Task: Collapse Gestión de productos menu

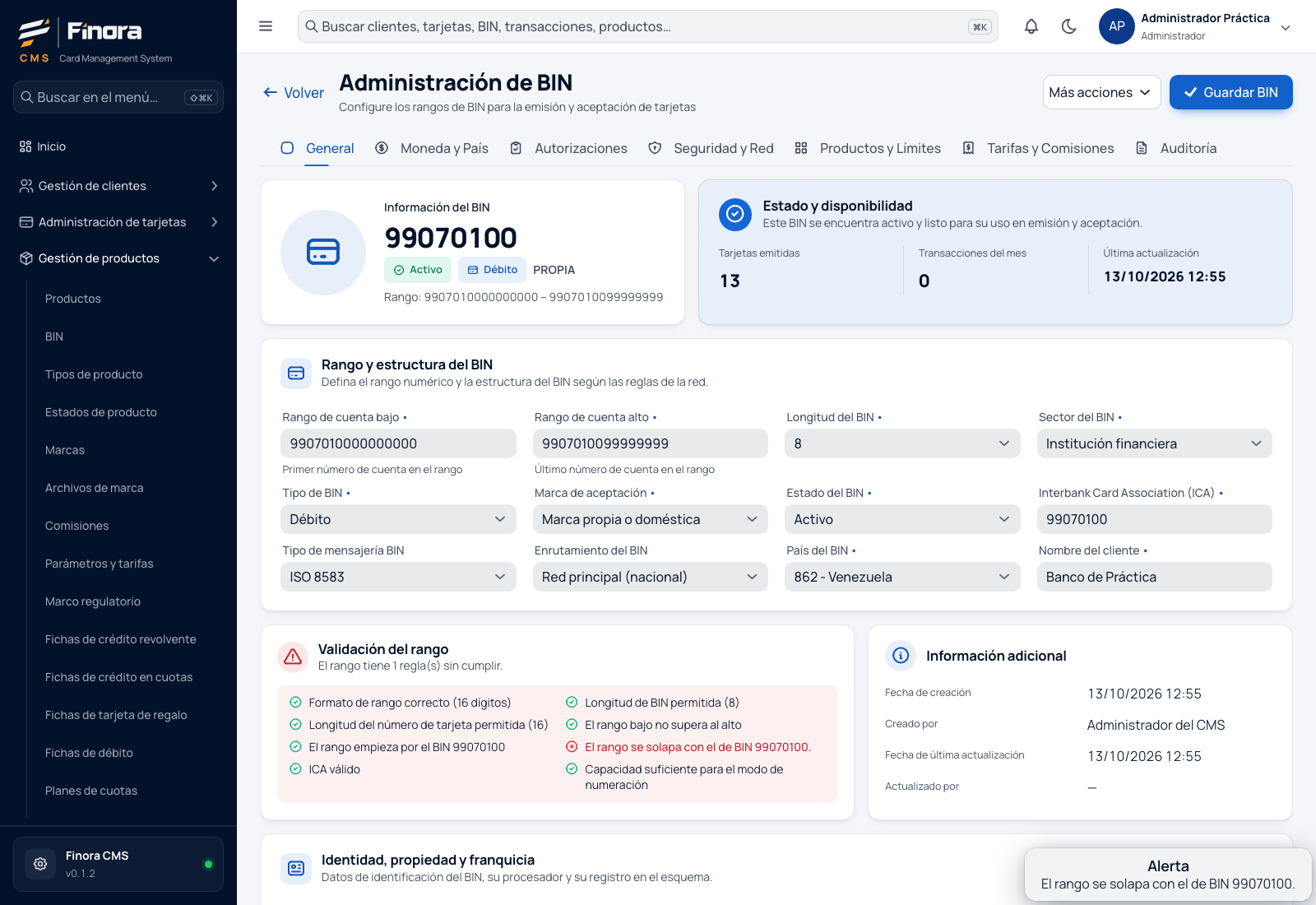Action: point(118,258)
